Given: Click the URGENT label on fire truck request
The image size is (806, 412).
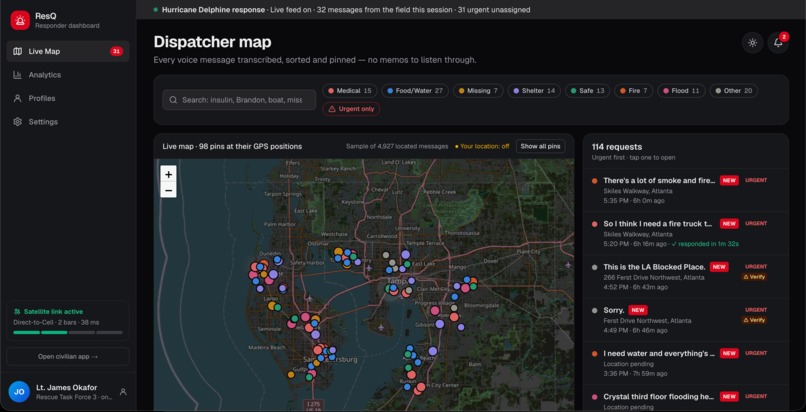Looking at the screenshot, I should 756,223.
